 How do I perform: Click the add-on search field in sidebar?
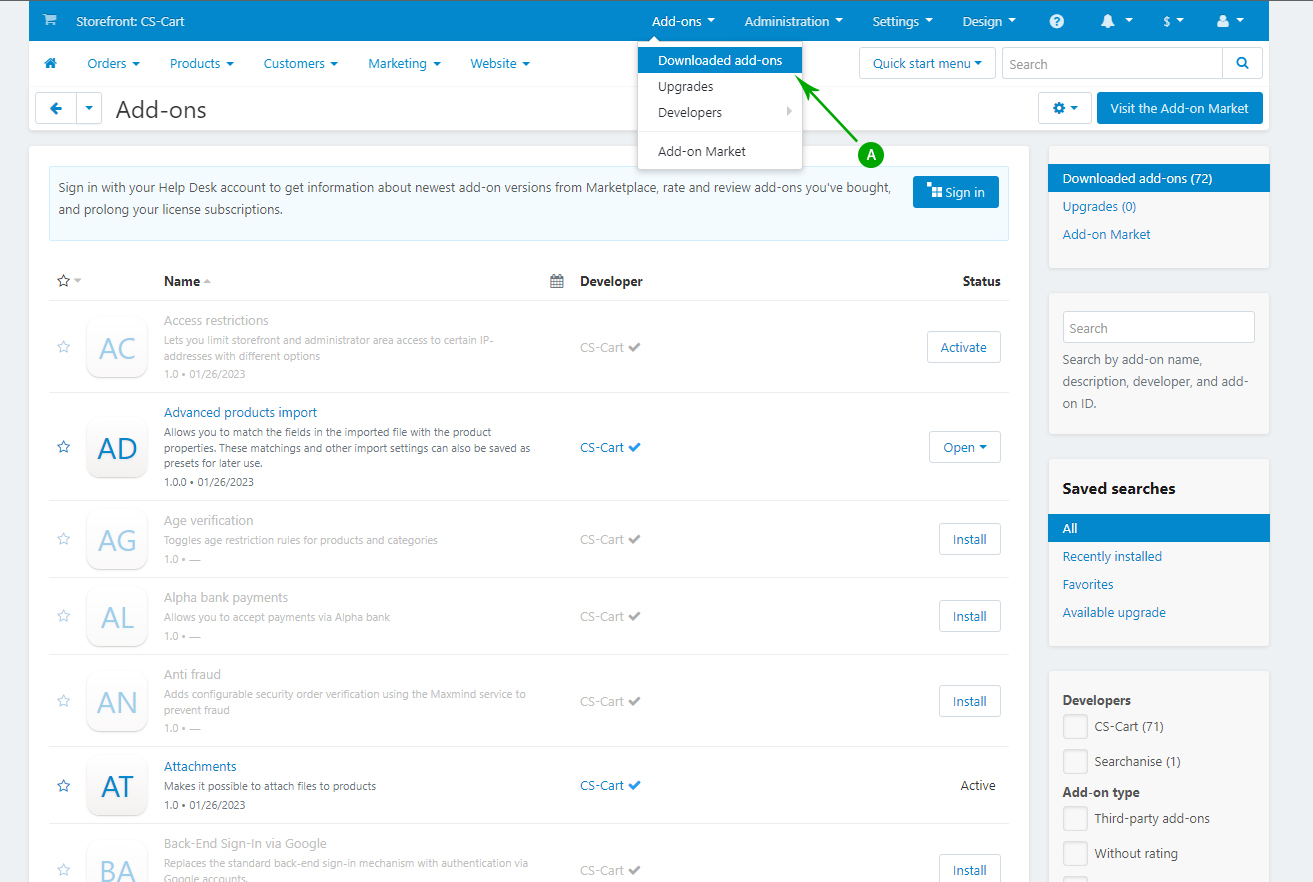(1158, 328)
